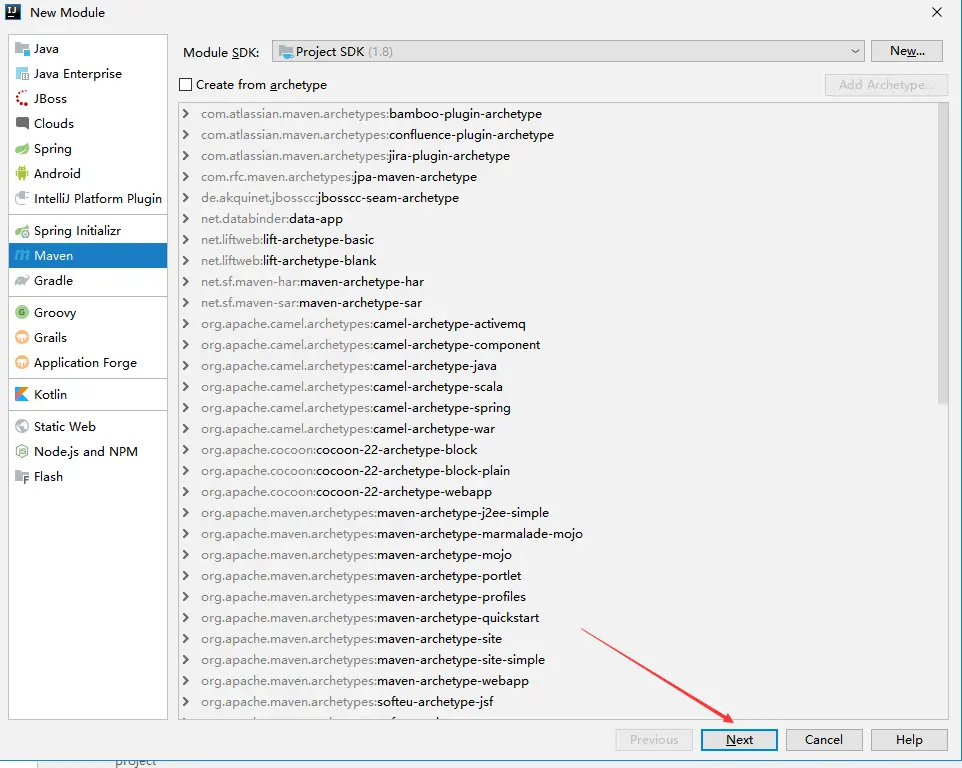Select maven-archetype-mojo row
The width and height of the screenshot is (962, 768).
coord(558,555)
